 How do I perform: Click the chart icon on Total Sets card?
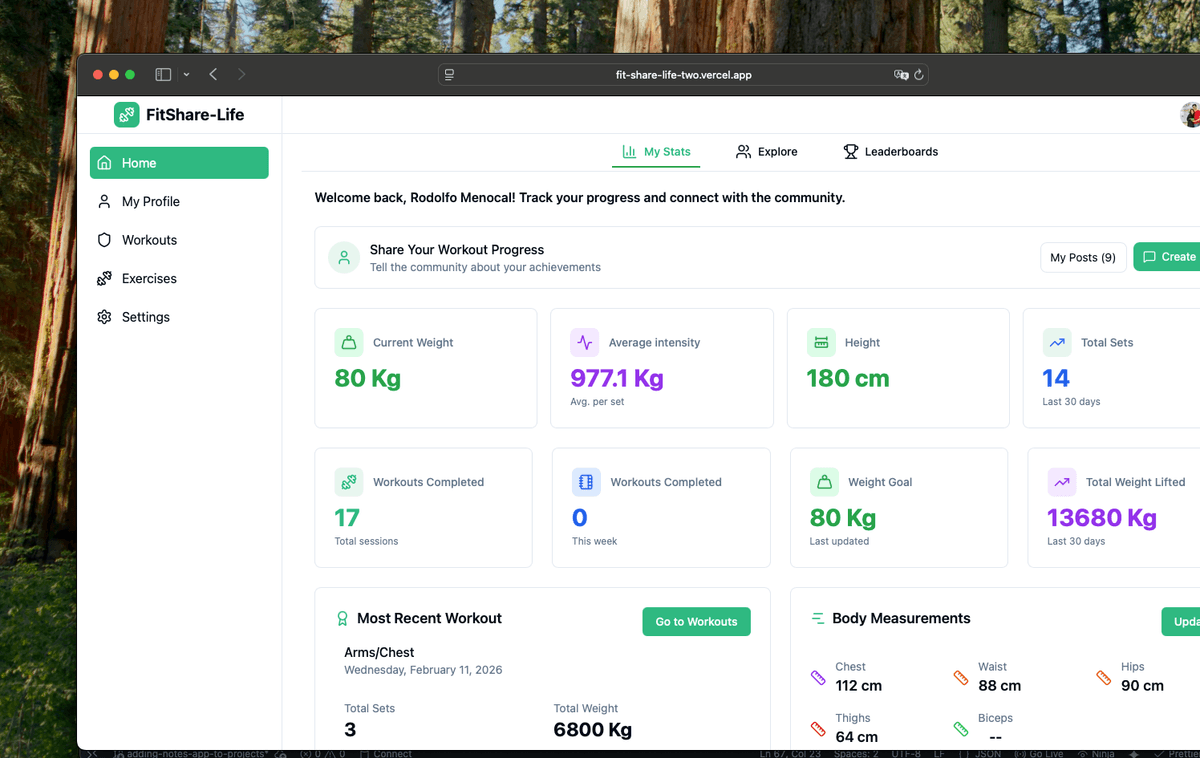point(1057,342)
